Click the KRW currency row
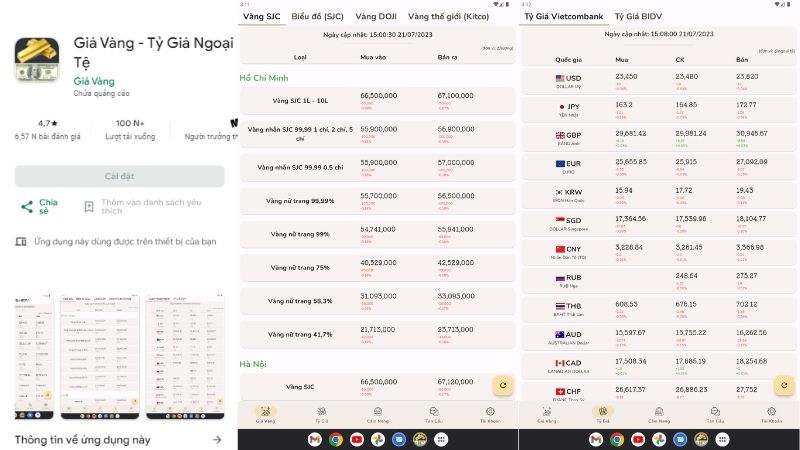Screen dimensions: 800x450 click(x=659, y=195)
